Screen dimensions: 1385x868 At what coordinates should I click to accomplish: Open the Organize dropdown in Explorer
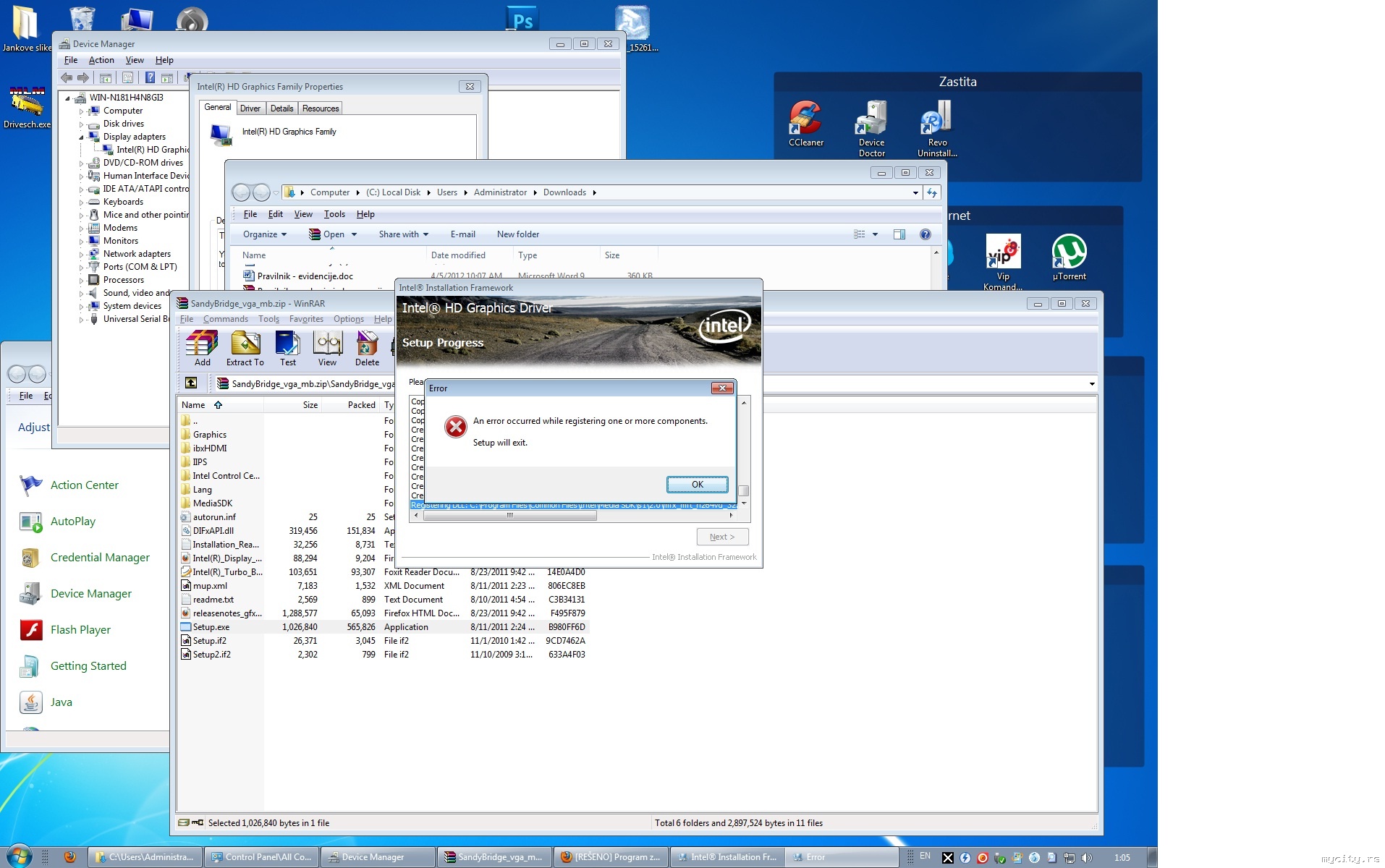coord(264,234)
